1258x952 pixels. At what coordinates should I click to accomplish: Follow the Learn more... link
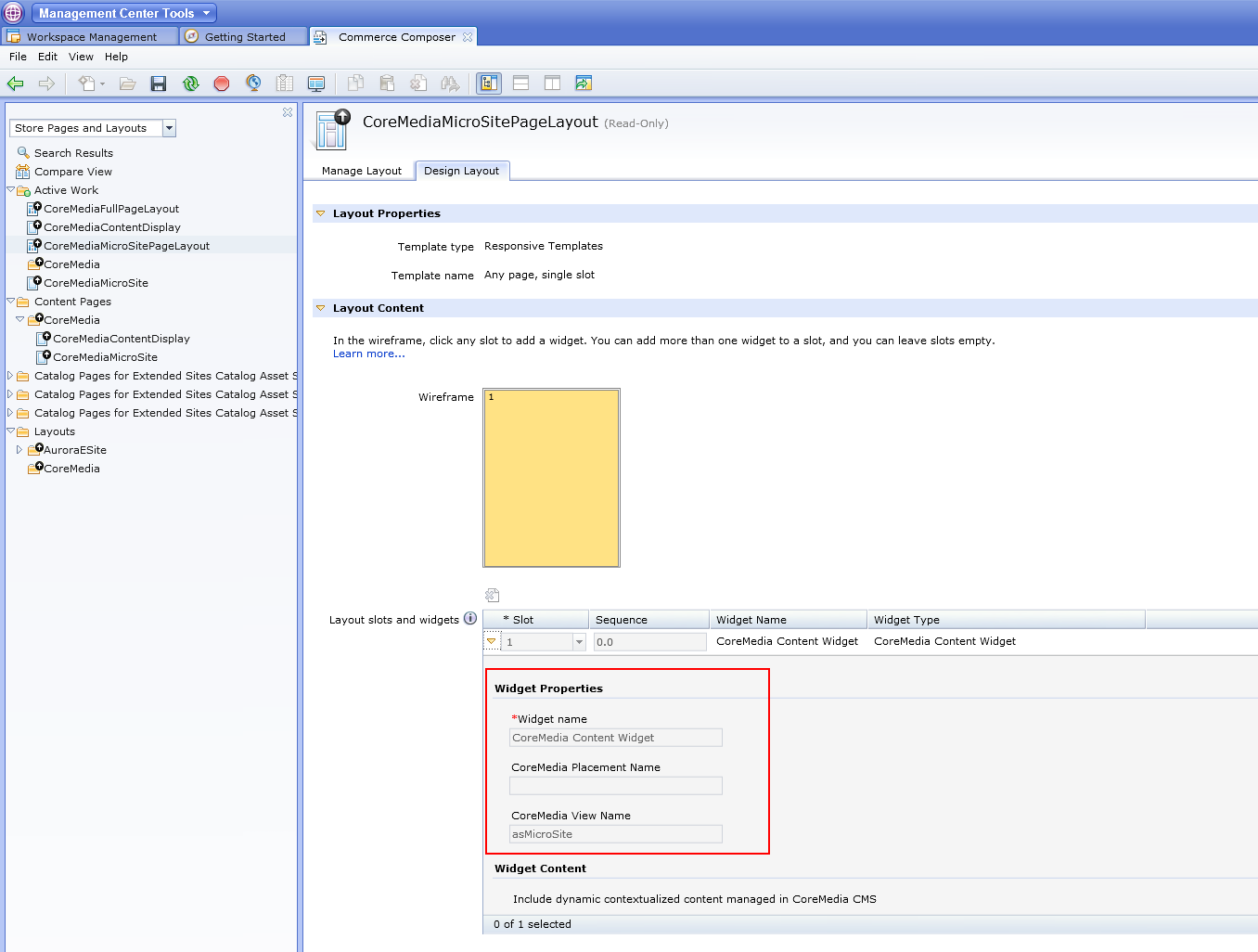click(x=368, y=354)
